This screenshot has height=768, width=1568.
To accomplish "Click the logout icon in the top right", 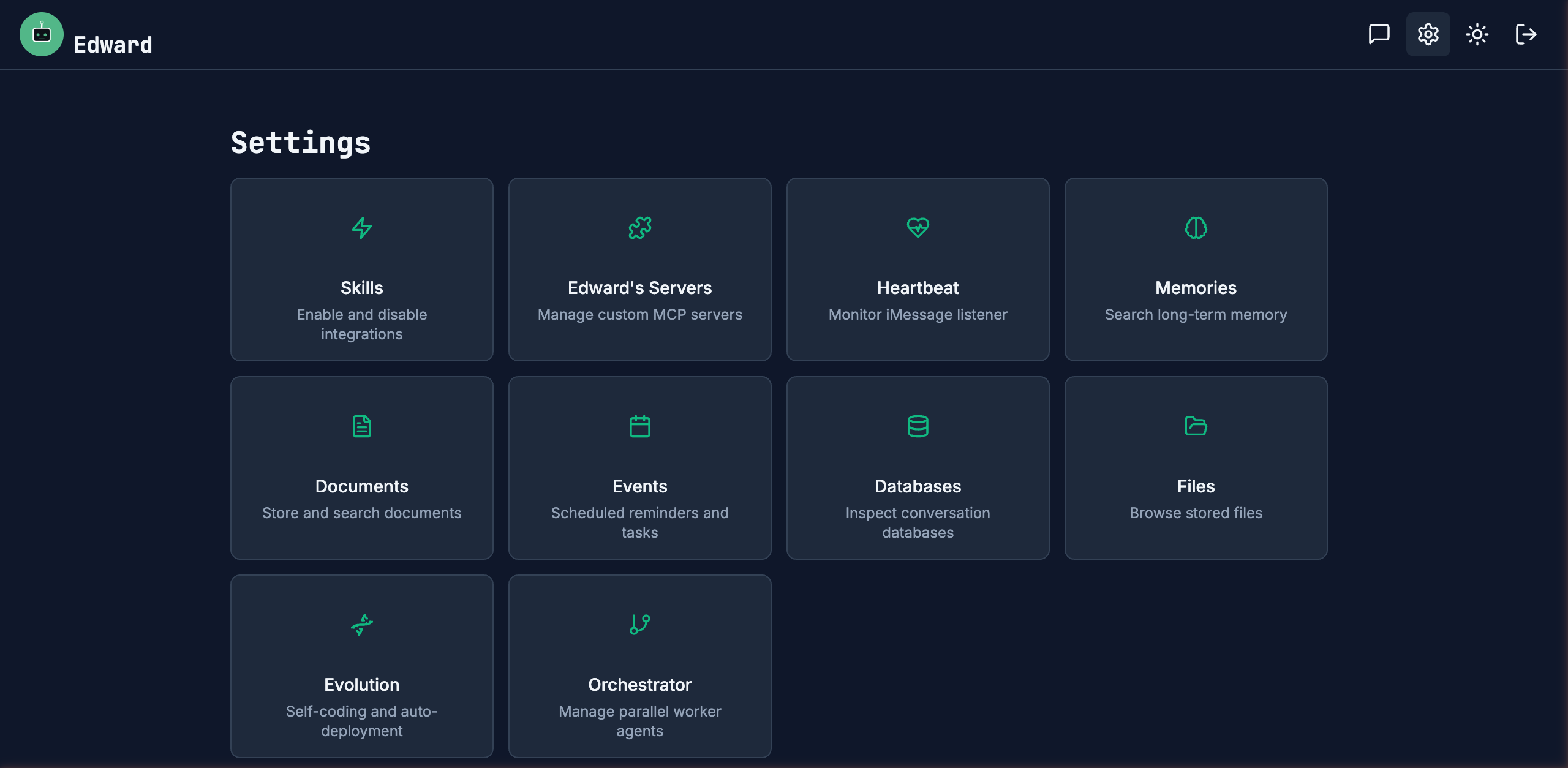I will click(1526, 34).
